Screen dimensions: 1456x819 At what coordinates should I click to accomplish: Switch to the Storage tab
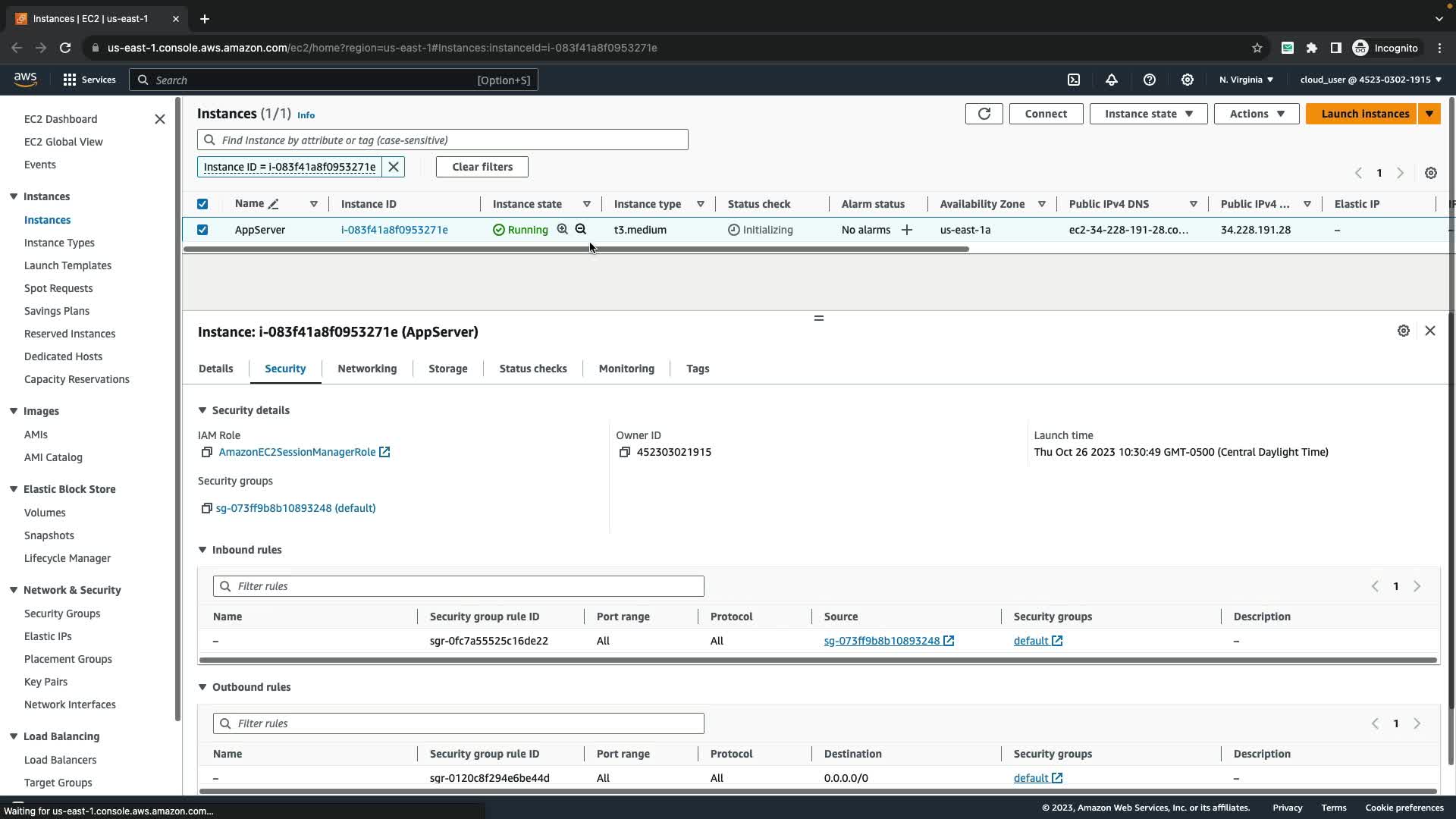click(x=447, y=369)
